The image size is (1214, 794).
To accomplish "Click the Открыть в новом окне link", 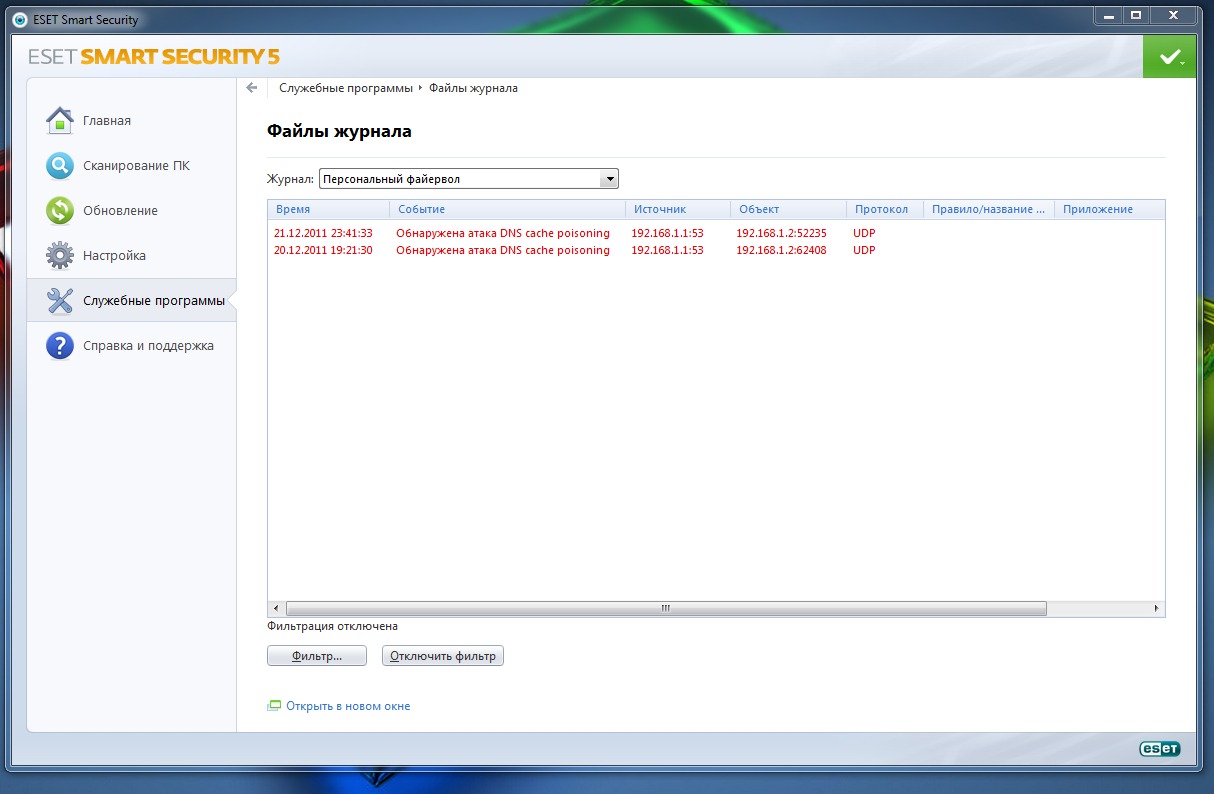I will click(348, 706).
